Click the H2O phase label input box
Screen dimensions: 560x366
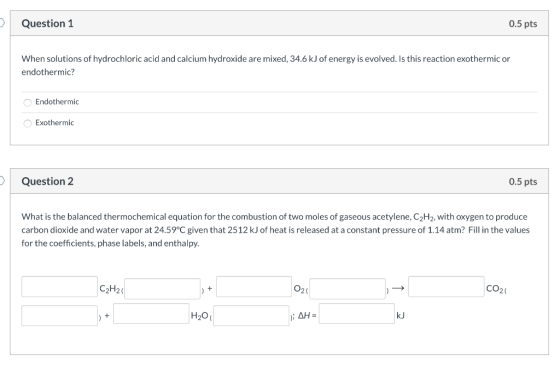click(251, 315)
